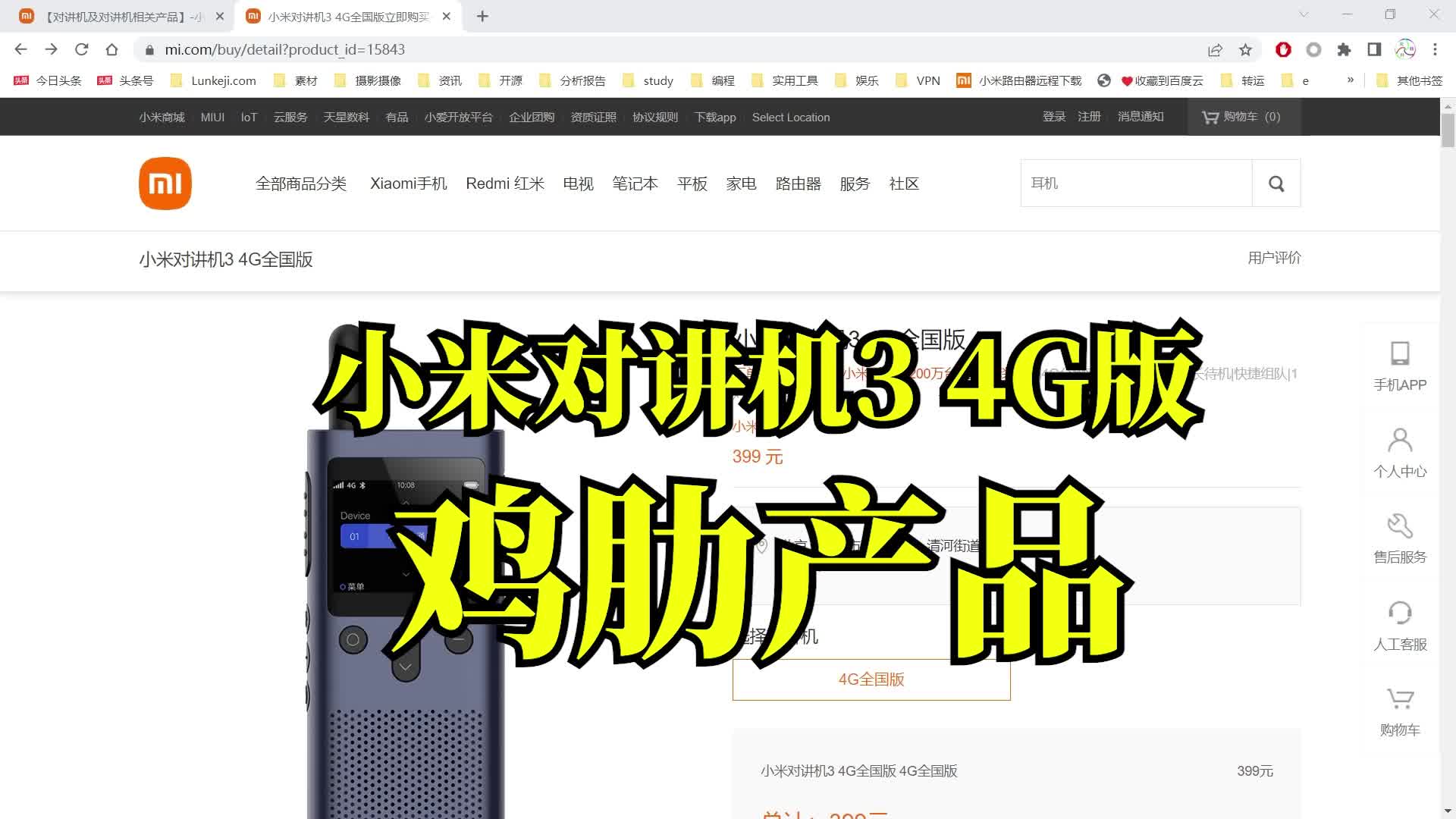
Task: Open the 今日头条 bookmark
Action: coord(48,80)
